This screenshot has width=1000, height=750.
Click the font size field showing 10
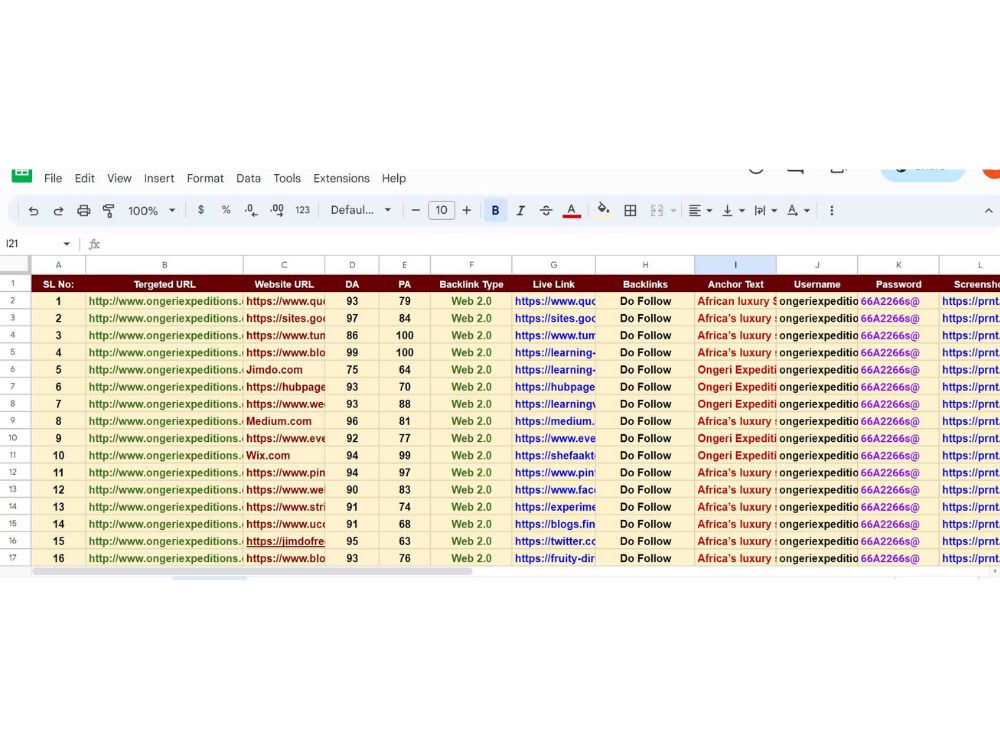pyautogui.click(x=441, y=210)
